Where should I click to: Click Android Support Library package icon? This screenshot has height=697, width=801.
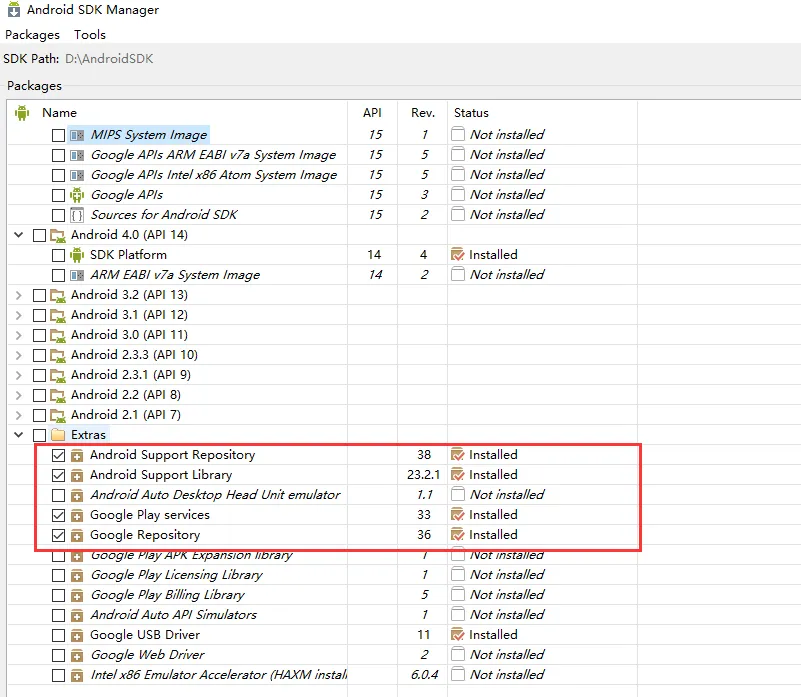pos(77,475)
